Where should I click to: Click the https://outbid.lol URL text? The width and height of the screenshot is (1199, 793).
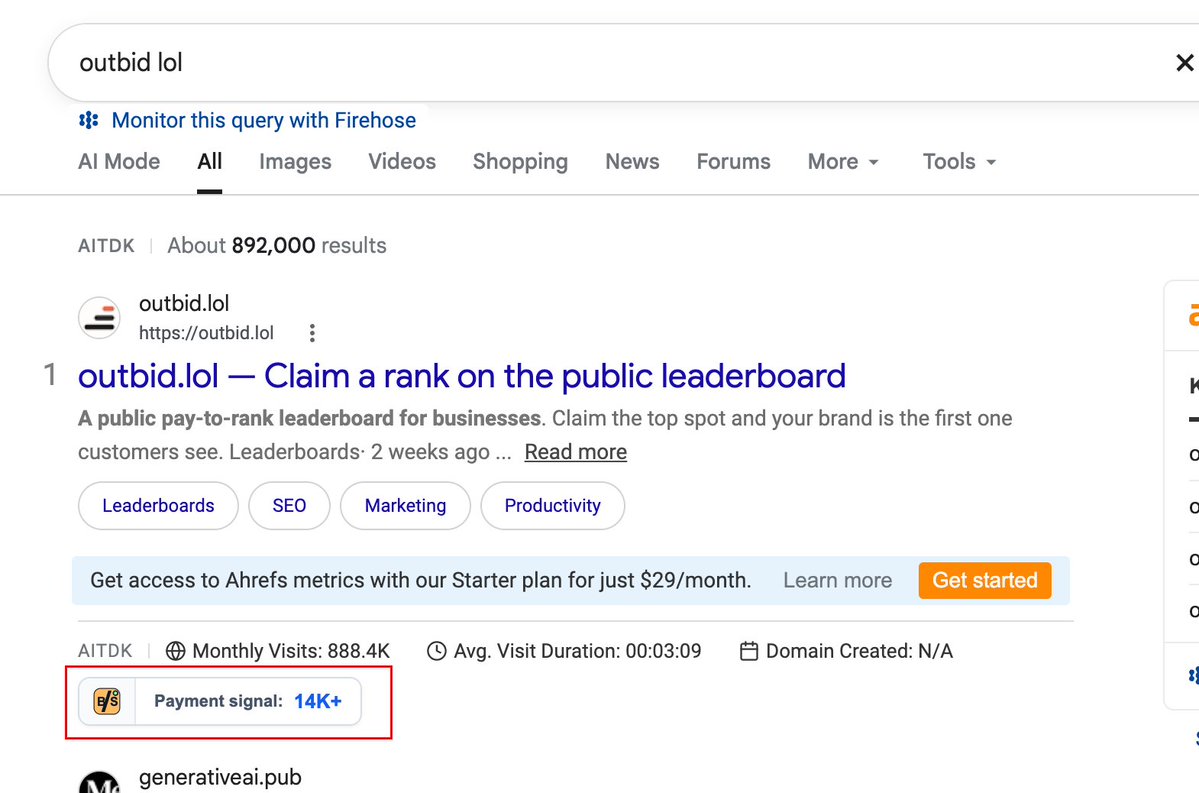(x=206, y=333)
